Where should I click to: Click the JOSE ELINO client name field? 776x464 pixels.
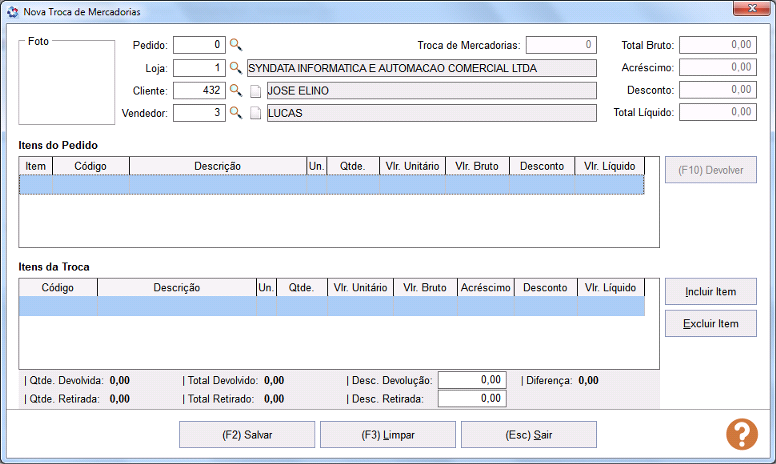point(432,91)
